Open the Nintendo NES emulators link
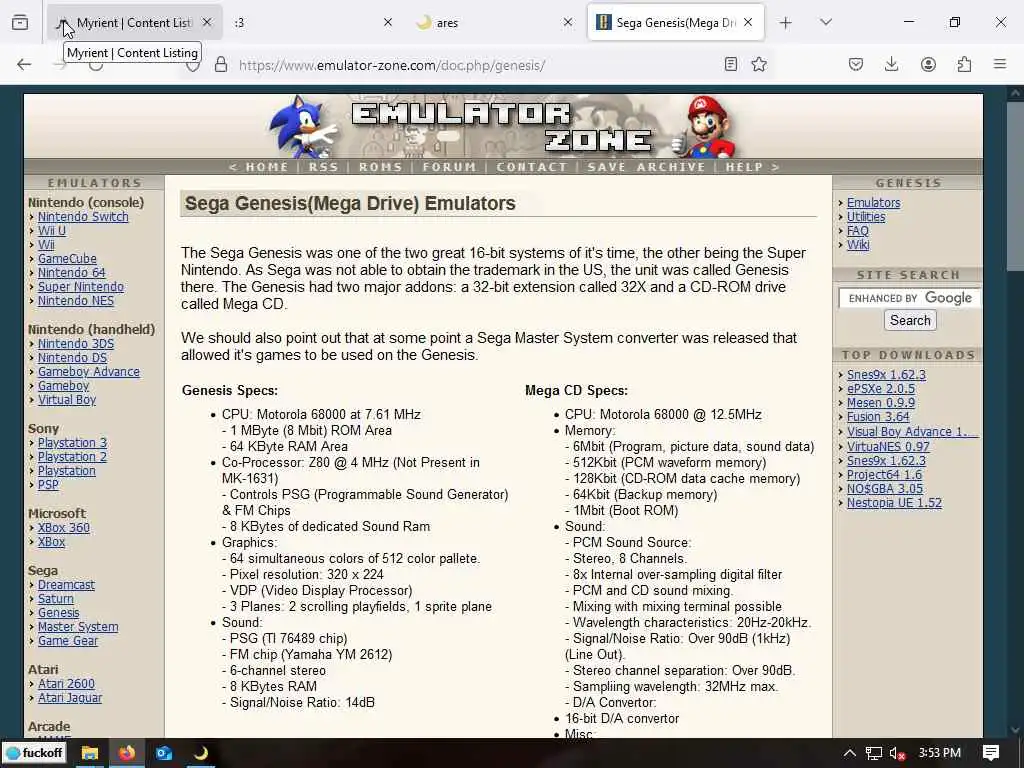The width and height of the screenshot is (1024, 768). tap(76, 301)
